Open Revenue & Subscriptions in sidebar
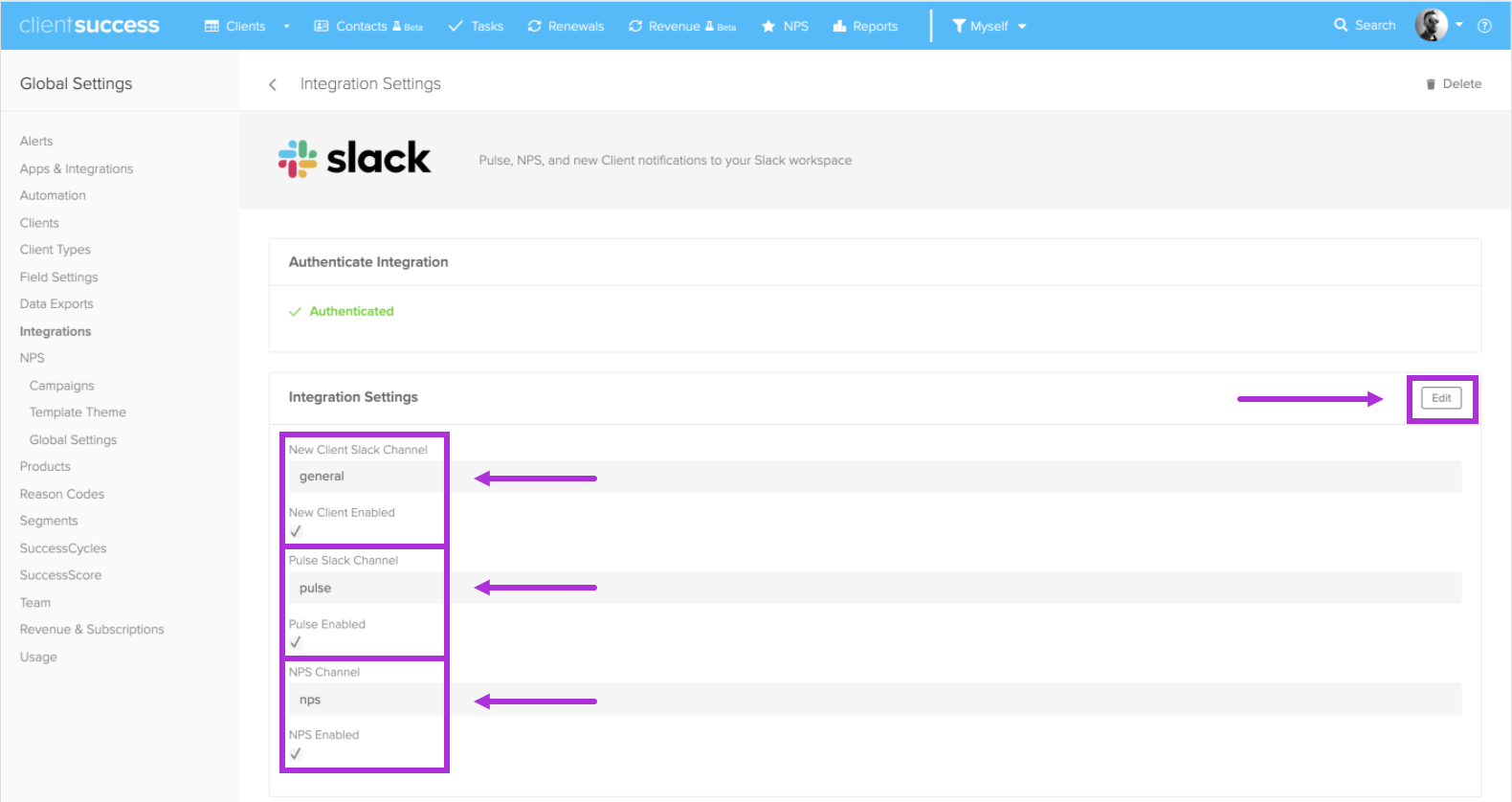1512x802 pixels. click(92, 630)
